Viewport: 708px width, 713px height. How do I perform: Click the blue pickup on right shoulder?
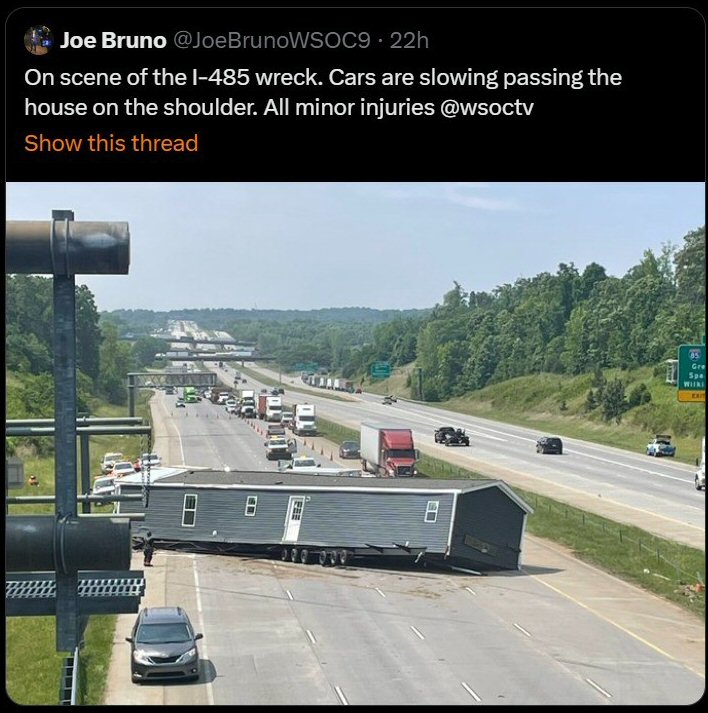coord(661,446)
